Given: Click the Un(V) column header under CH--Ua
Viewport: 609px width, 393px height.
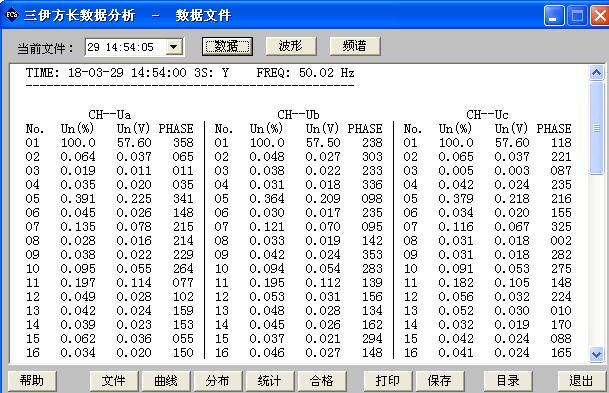Looking at the screenshot, I should tap(133, 129).
